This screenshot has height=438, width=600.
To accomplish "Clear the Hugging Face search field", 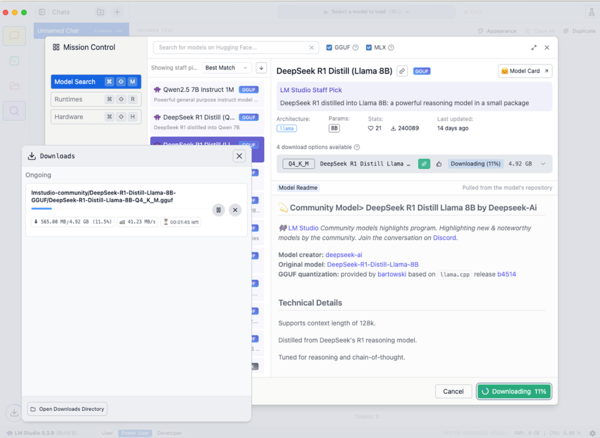I will 311,47.
